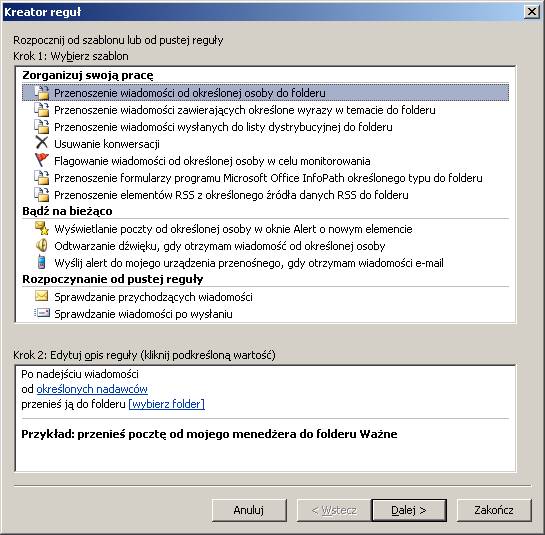The width and height of the screenshot is (545, 535).
Task: Open the 'określonych nadawców' link
Action: 92,389
